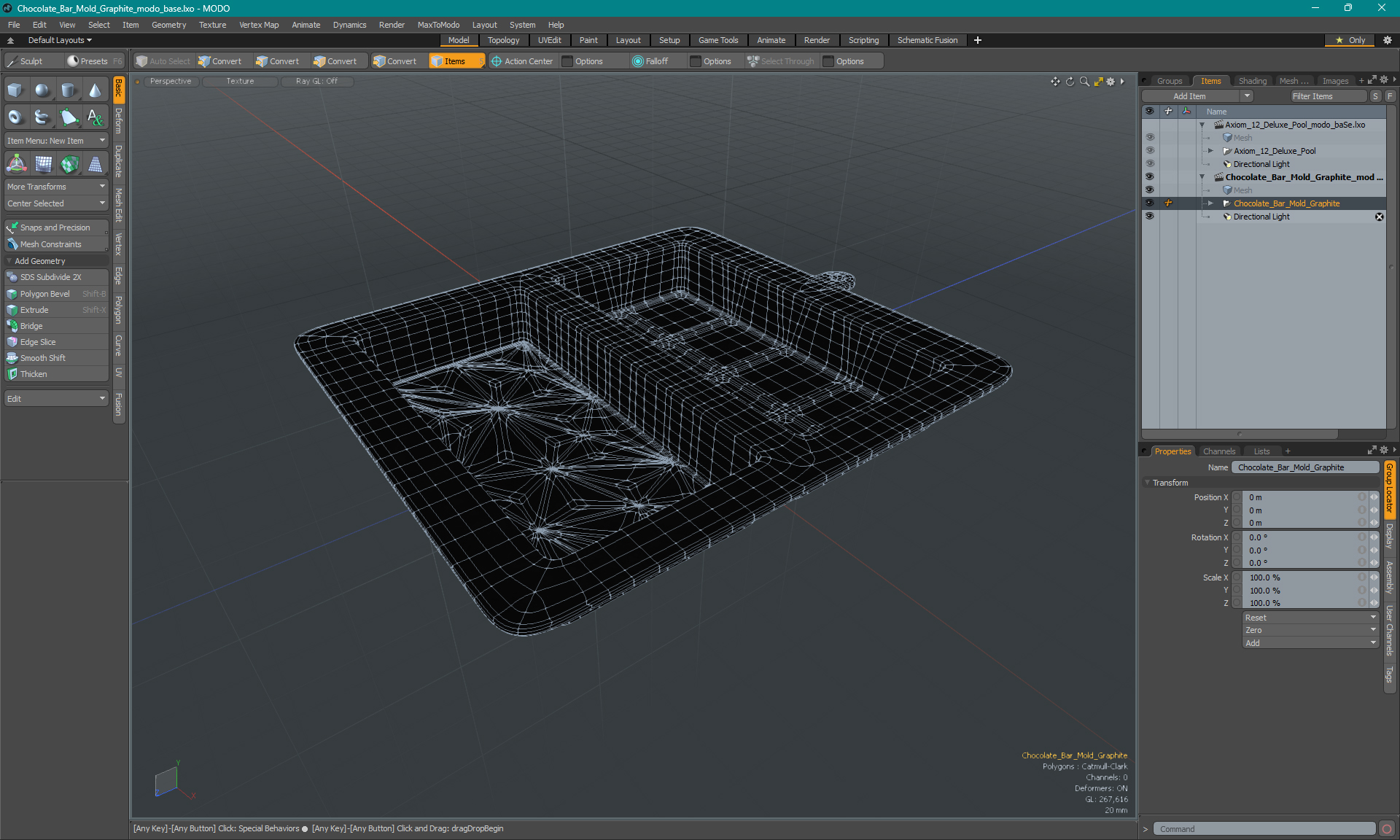Switch to the Topology tab
Image resolution: width=1400 pixels, height=840 pixels.
tap(503, 40)
